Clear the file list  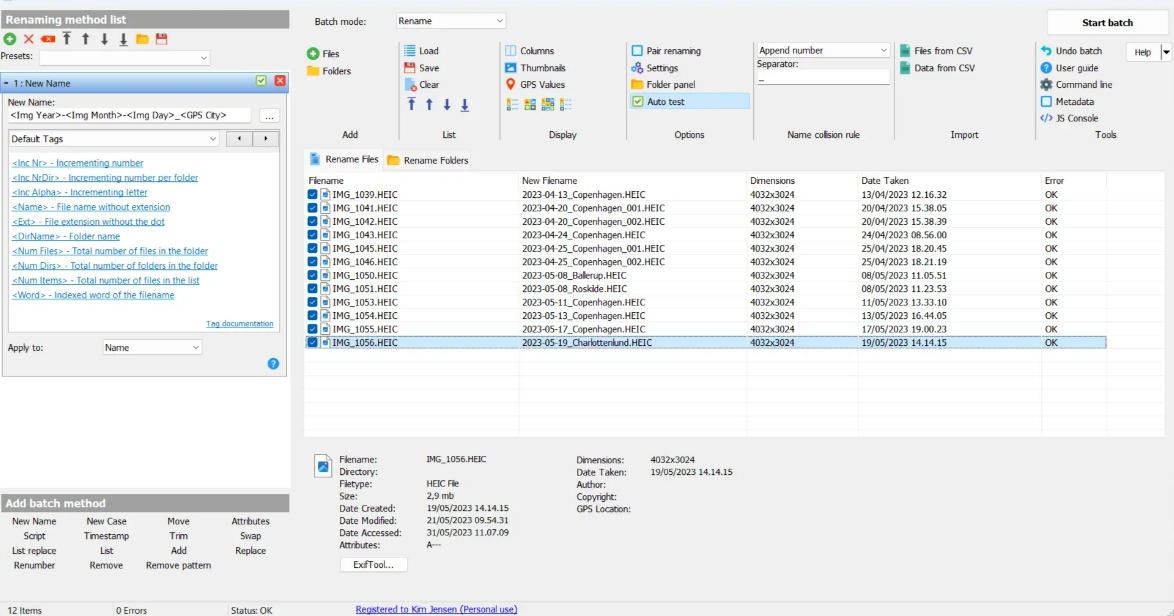[421, 85]
